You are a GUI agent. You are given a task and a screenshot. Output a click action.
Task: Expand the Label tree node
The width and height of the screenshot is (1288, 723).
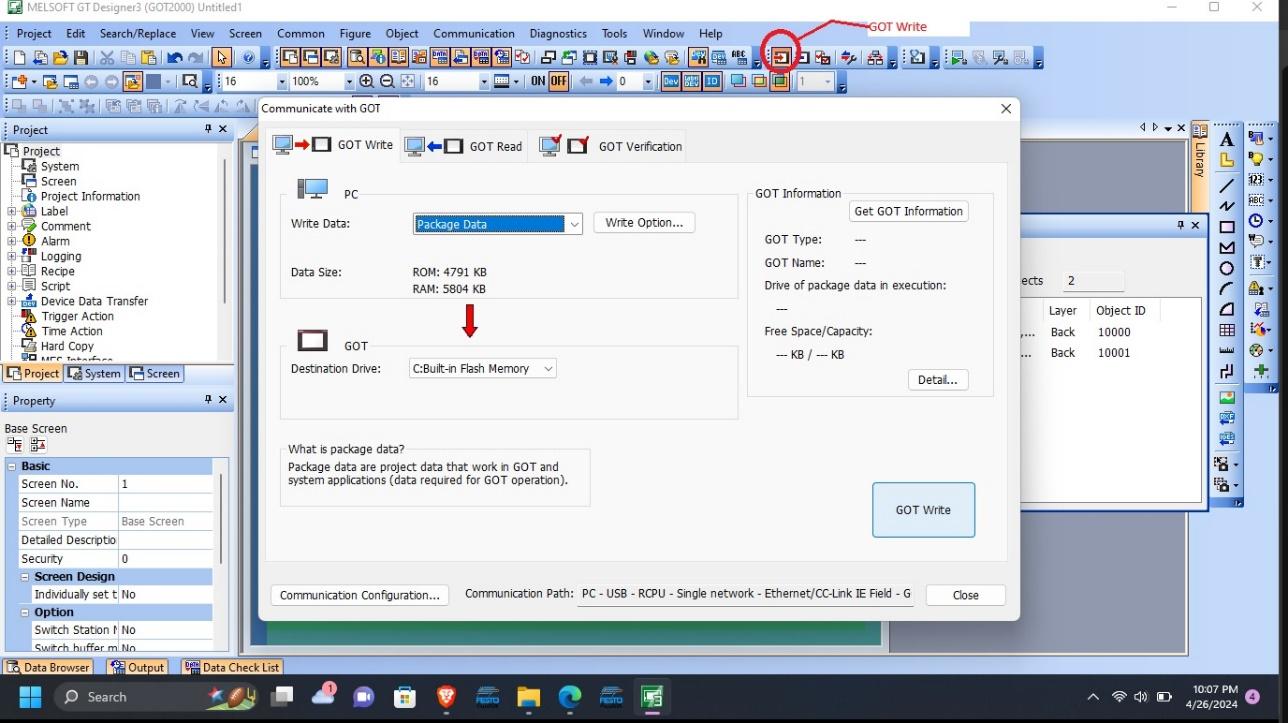[x=12, y=211]
